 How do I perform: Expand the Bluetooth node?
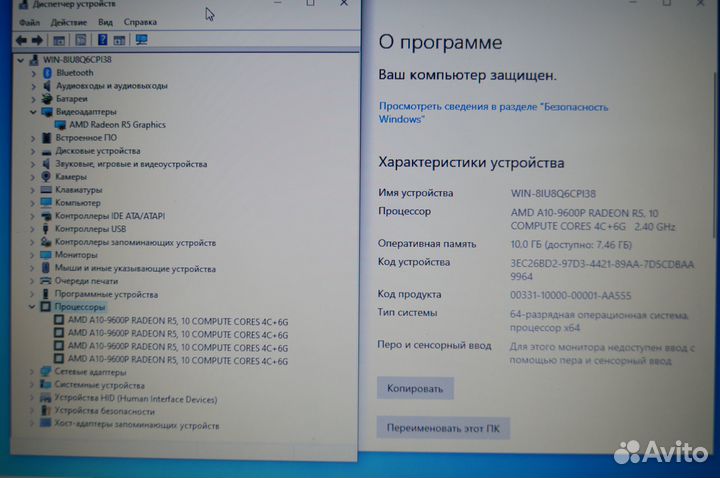click(x=34, y=73)
